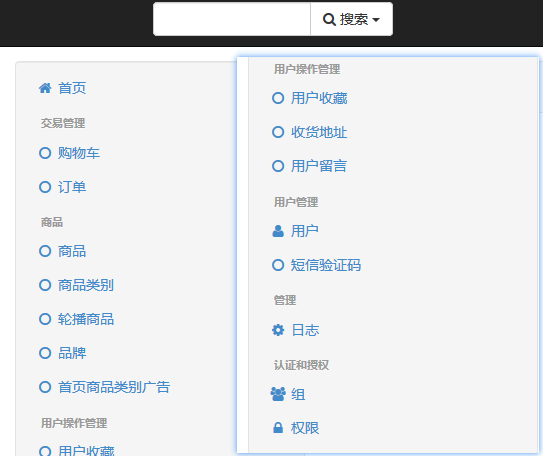Open the 权限 entry
The height and width of the screenshot is (456, 543).
[305, 428]
